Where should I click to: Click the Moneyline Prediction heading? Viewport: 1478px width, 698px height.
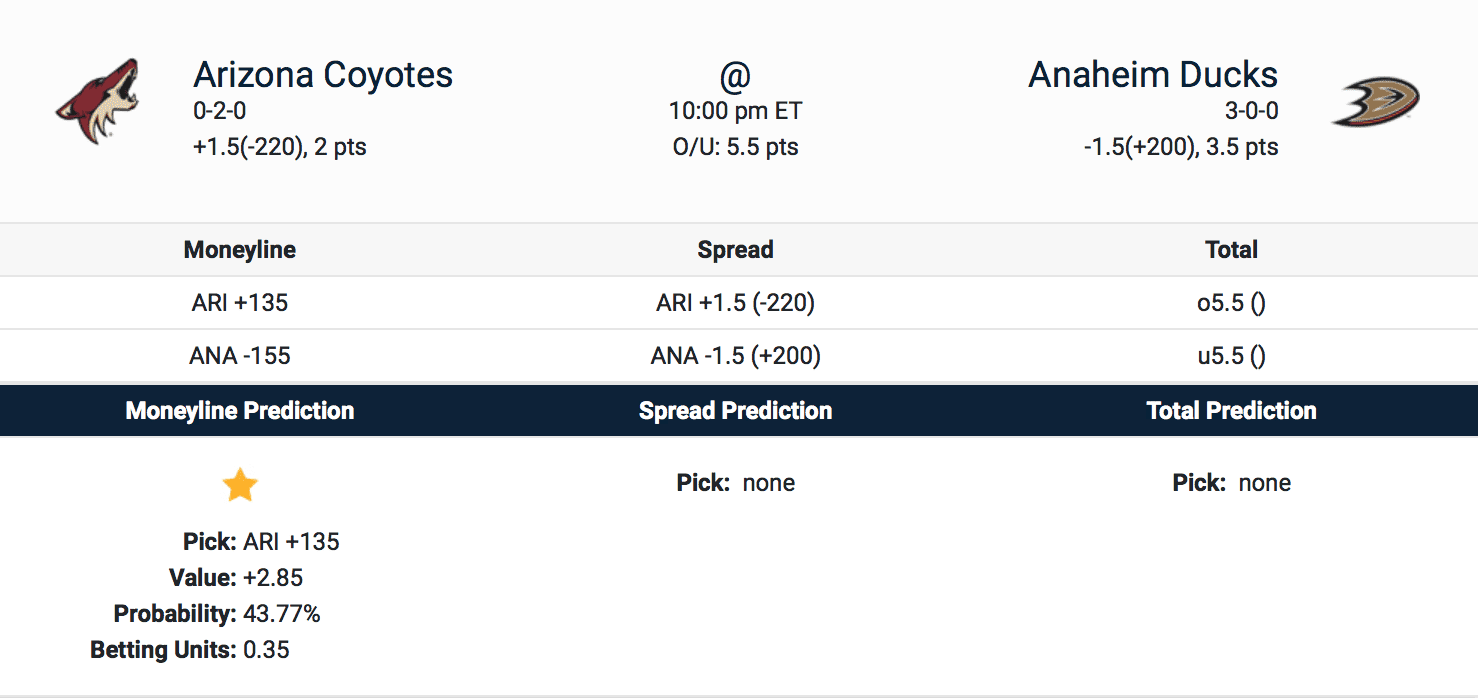[240, 411]
